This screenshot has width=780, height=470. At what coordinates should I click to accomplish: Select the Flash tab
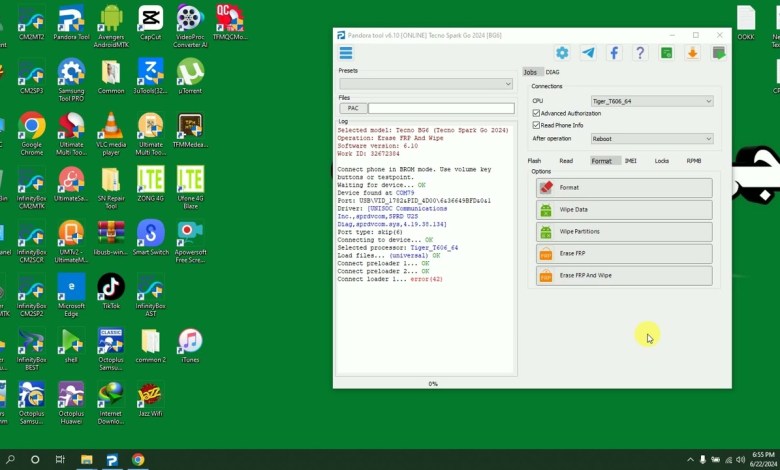pos(534,161)
